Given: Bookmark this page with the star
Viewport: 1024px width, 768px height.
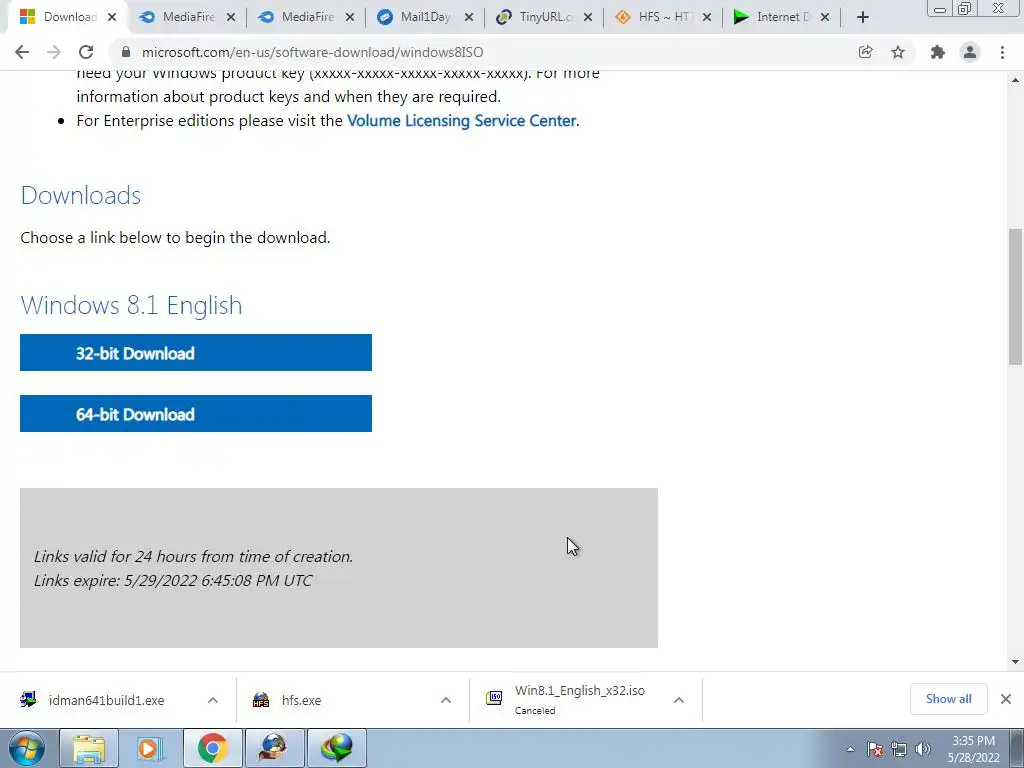Looking at the screenshot, I should point(898,52).
